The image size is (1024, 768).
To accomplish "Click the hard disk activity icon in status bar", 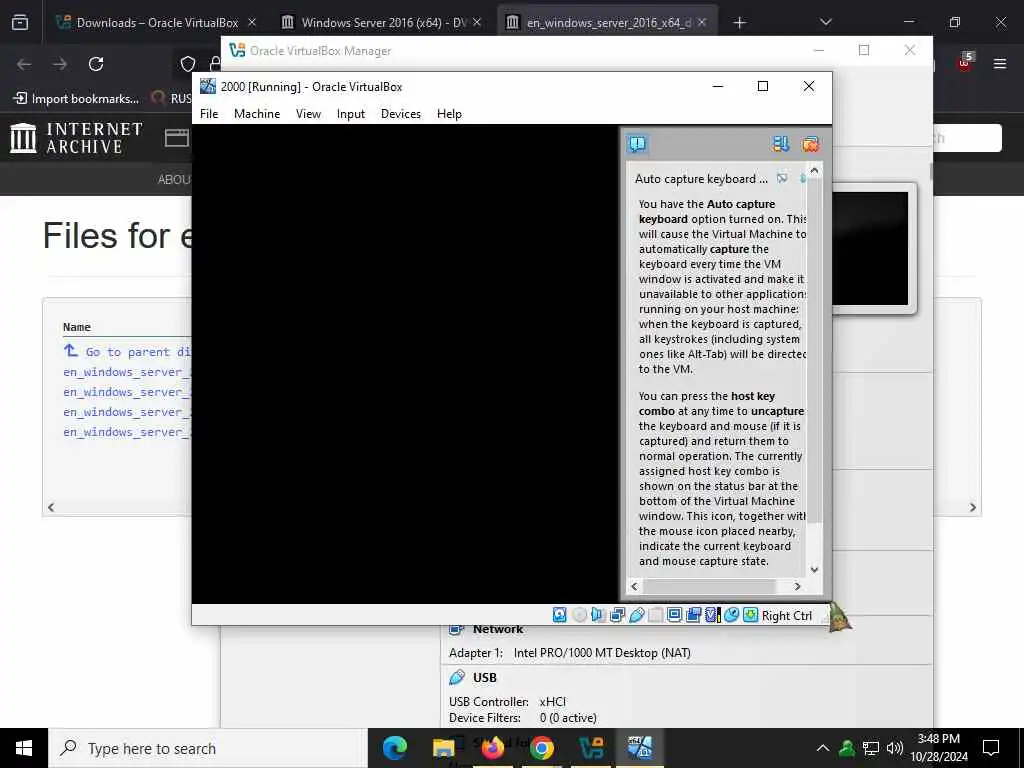I will click(x=560, y=615).
